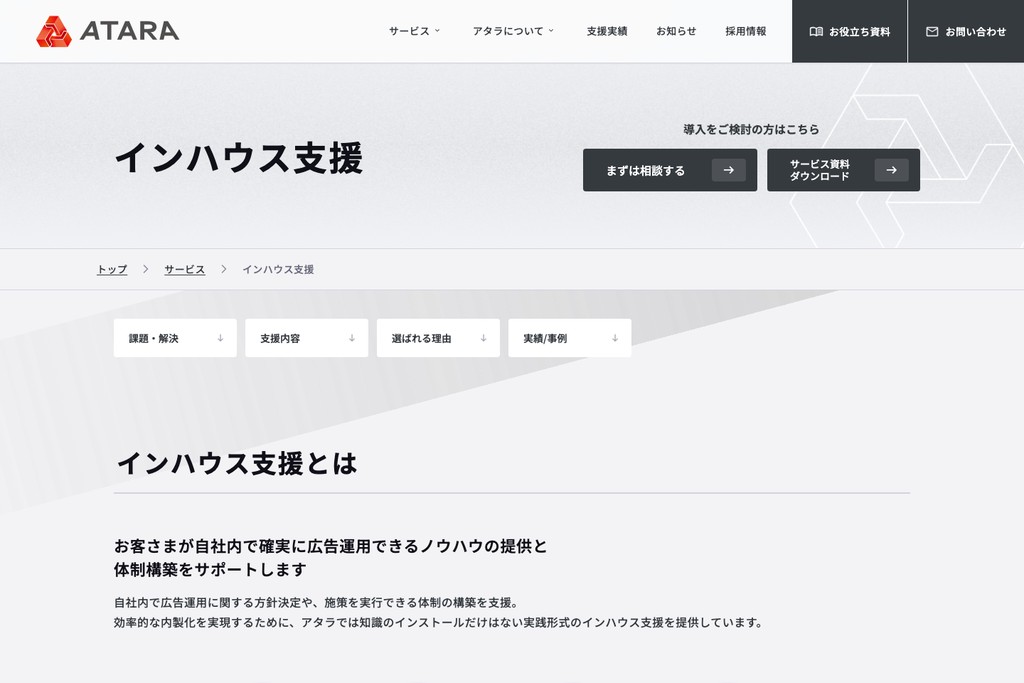Viewport: 1024px width, 683px height.
Task: Click the down arrow on 選ばれる理由
Action: pyautogui.click(x=483, y=338)
